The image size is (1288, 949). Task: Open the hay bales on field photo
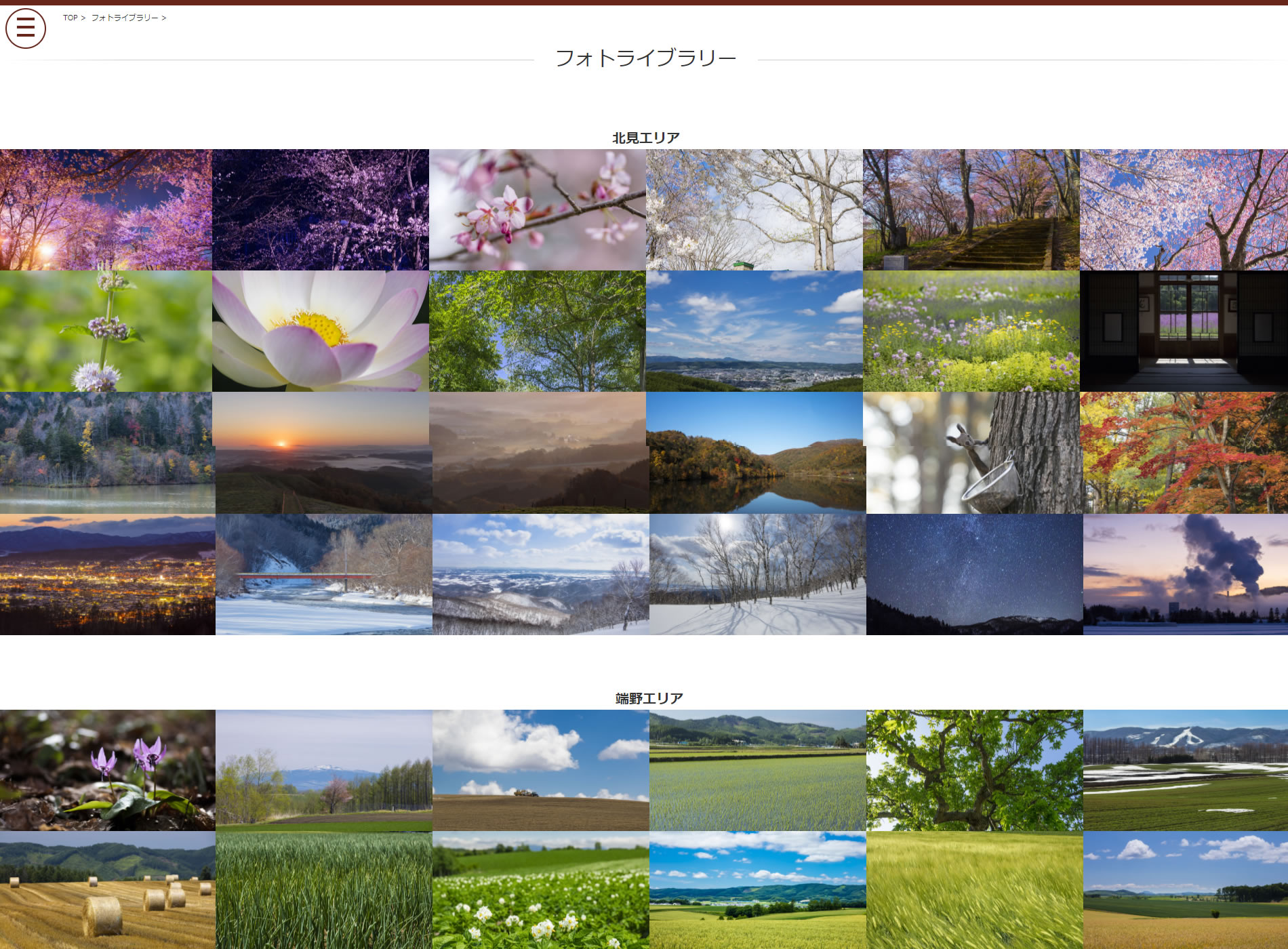[107, 890]
